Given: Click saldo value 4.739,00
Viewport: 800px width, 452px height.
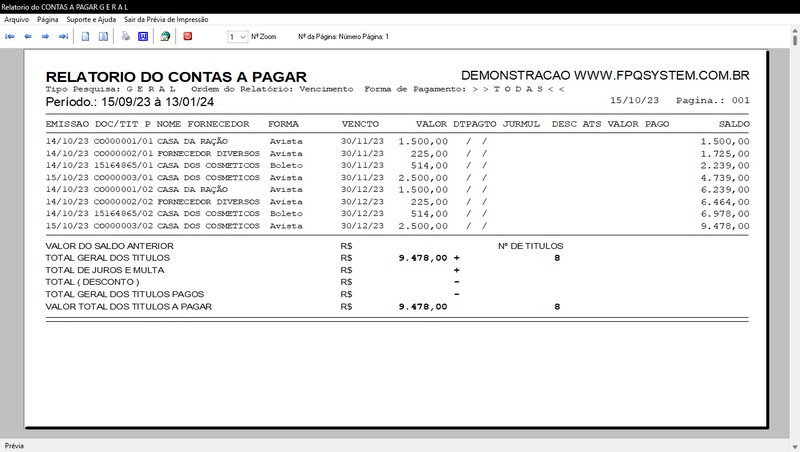Looking at the screenshot, I should point(725,178).
